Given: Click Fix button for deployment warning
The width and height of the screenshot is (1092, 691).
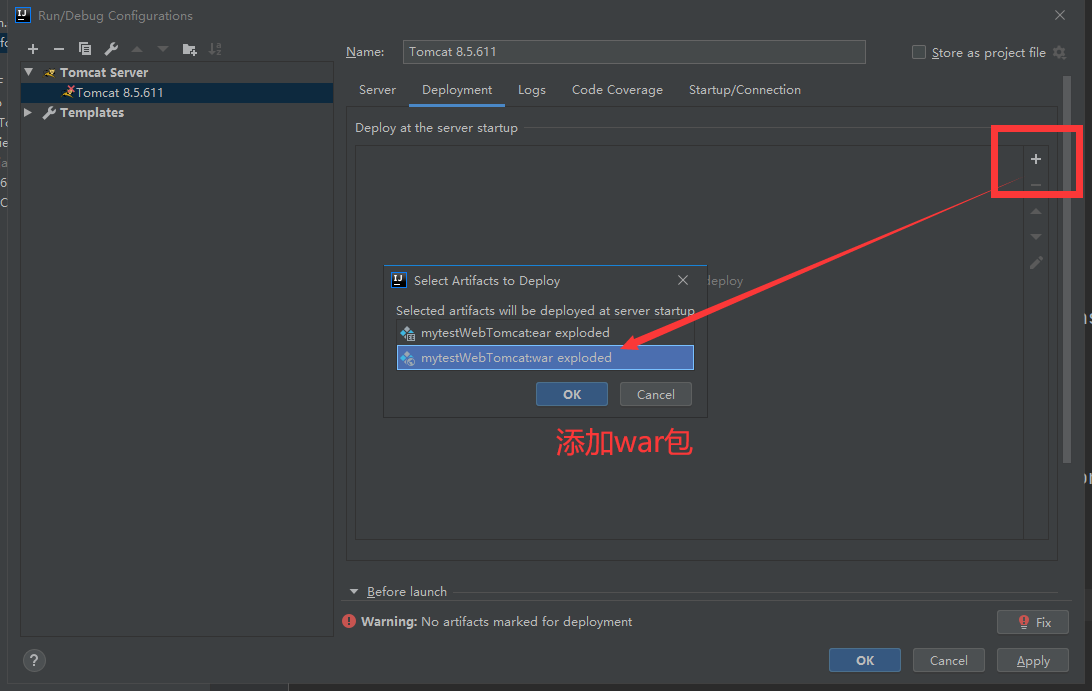Looking at the screenshot, I should click(x=1033, y=622).
